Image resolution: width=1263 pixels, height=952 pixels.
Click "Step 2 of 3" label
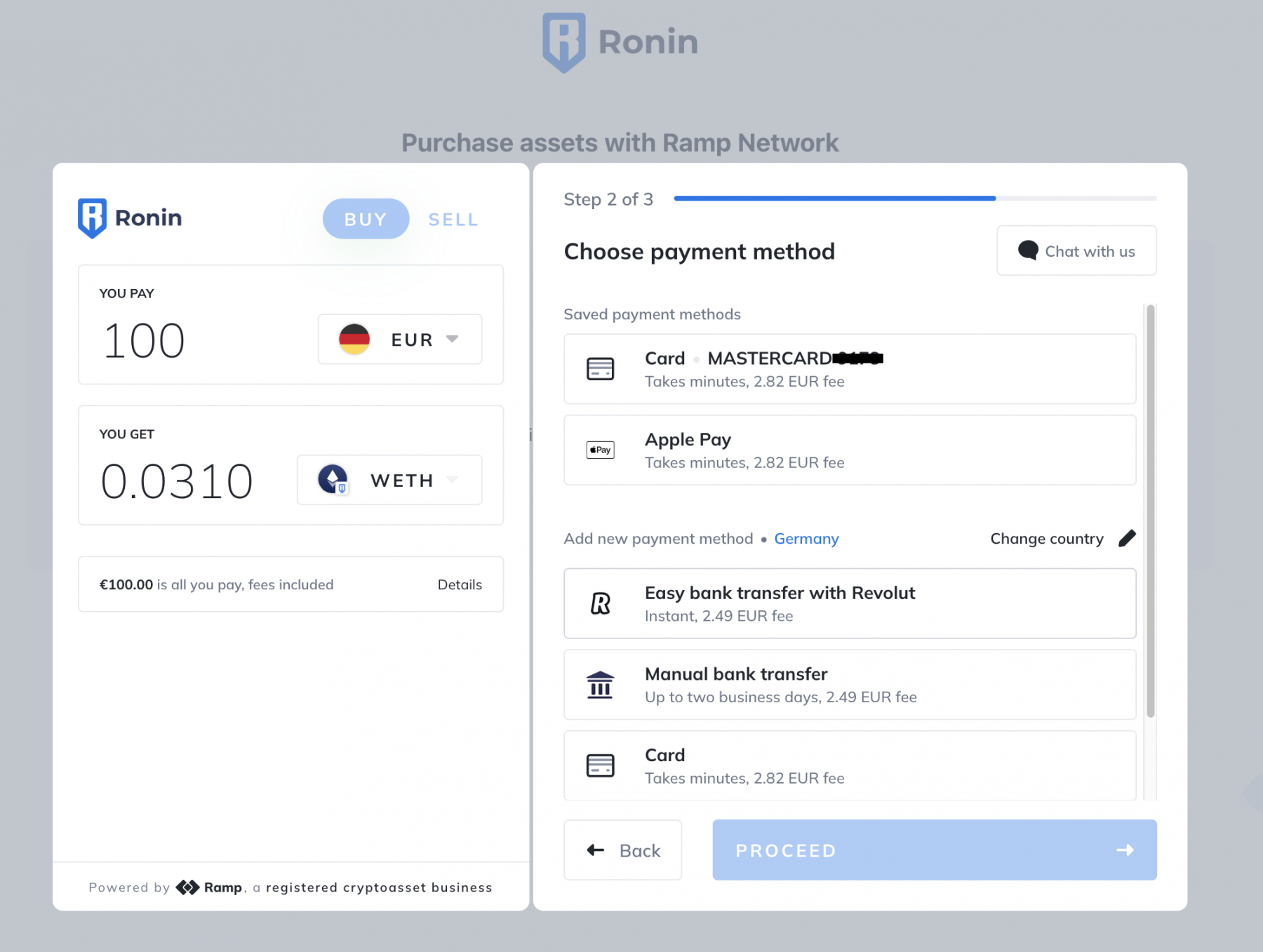pos(608,199)
